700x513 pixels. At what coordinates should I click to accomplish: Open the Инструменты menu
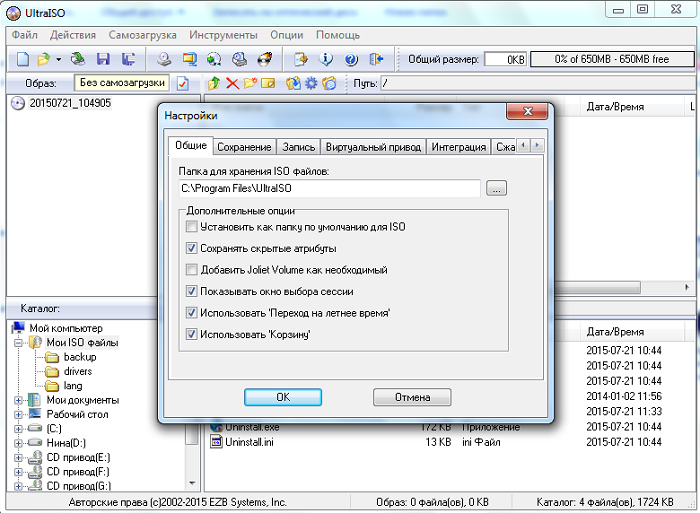[x=223, y=35]
